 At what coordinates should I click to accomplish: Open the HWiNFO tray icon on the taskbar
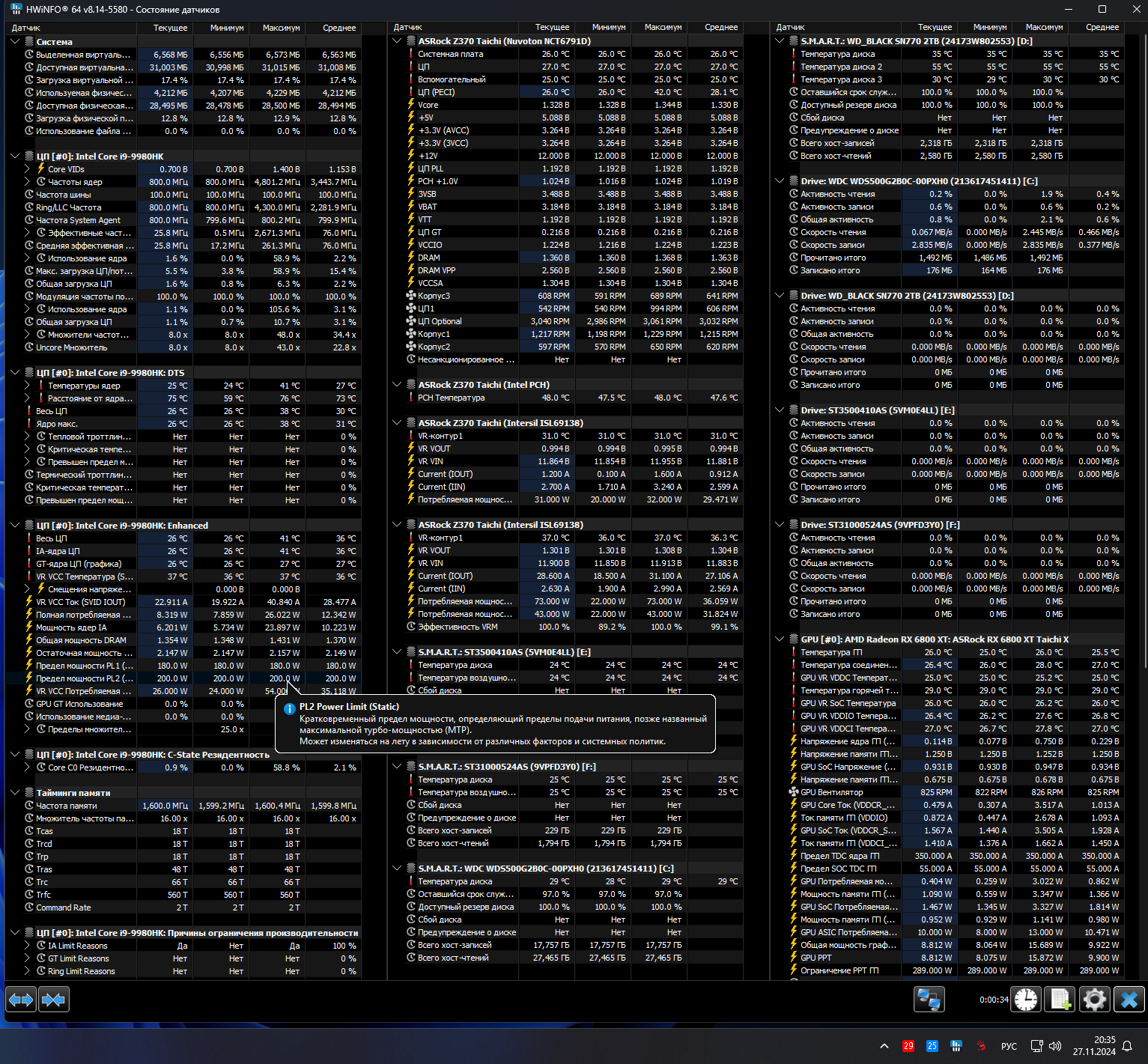coord(956,1046)
